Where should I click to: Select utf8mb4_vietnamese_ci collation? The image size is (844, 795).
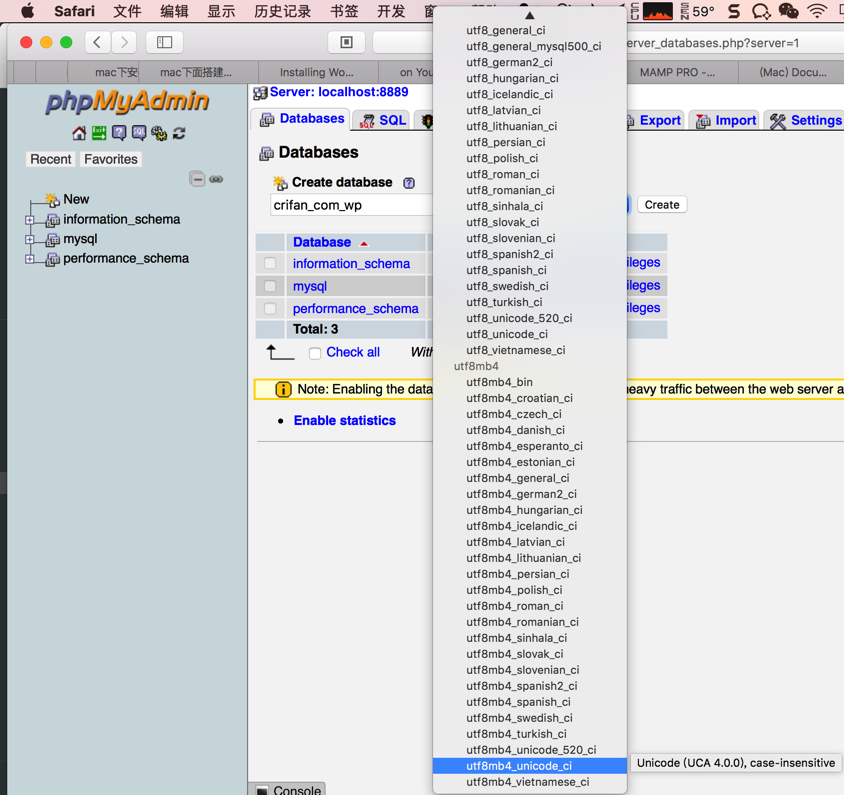coord(530,782)
